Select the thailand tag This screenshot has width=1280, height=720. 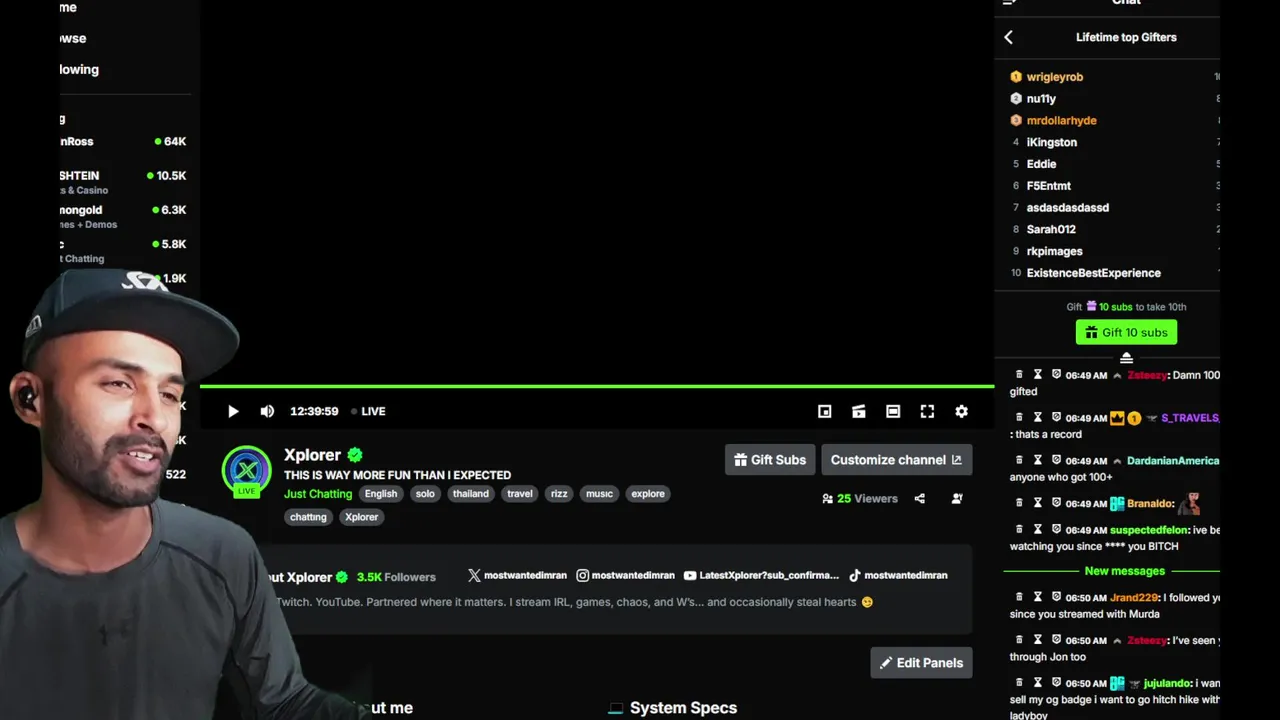pos(471,494)
